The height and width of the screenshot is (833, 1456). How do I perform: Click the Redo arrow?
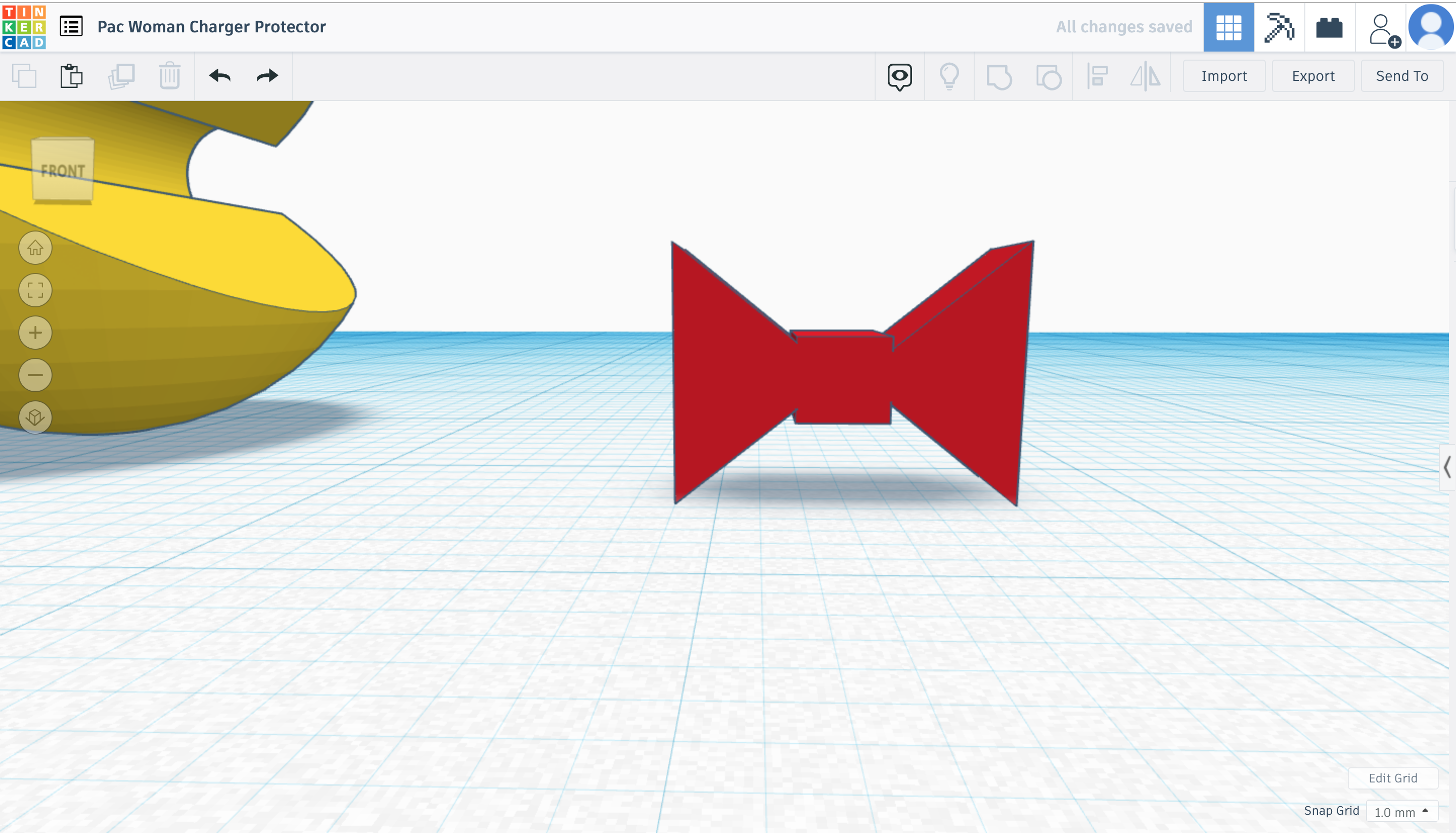click(267, 76)
